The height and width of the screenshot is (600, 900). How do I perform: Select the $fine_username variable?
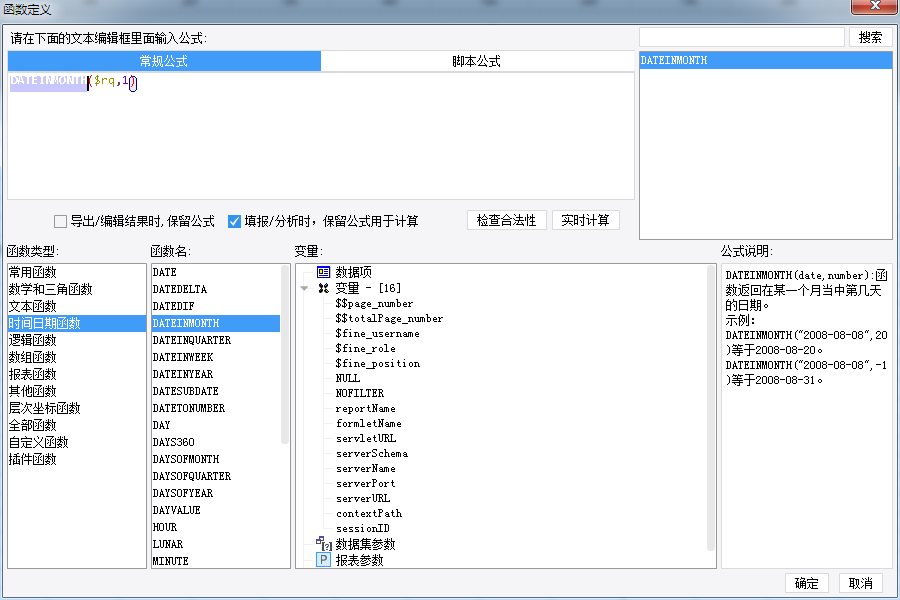(378, 334)
